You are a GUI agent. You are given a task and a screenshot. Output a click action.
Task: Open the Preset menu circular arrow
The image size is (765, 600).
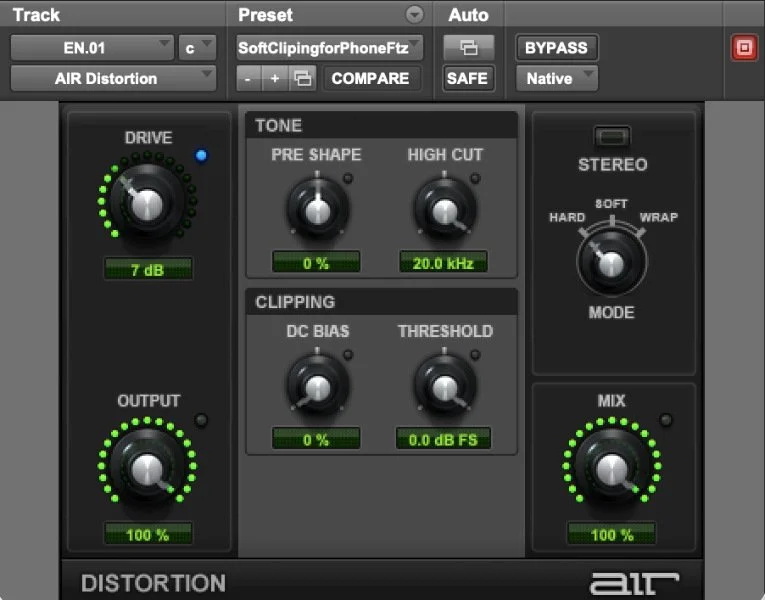(414, 15)
